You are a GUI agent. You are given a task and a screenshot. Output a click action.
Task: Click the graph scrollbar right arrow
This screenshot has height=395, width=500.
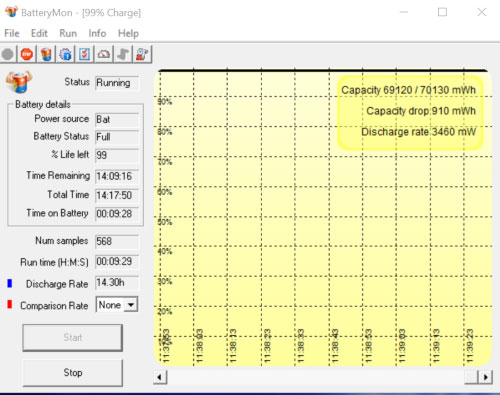coord(485,377)
